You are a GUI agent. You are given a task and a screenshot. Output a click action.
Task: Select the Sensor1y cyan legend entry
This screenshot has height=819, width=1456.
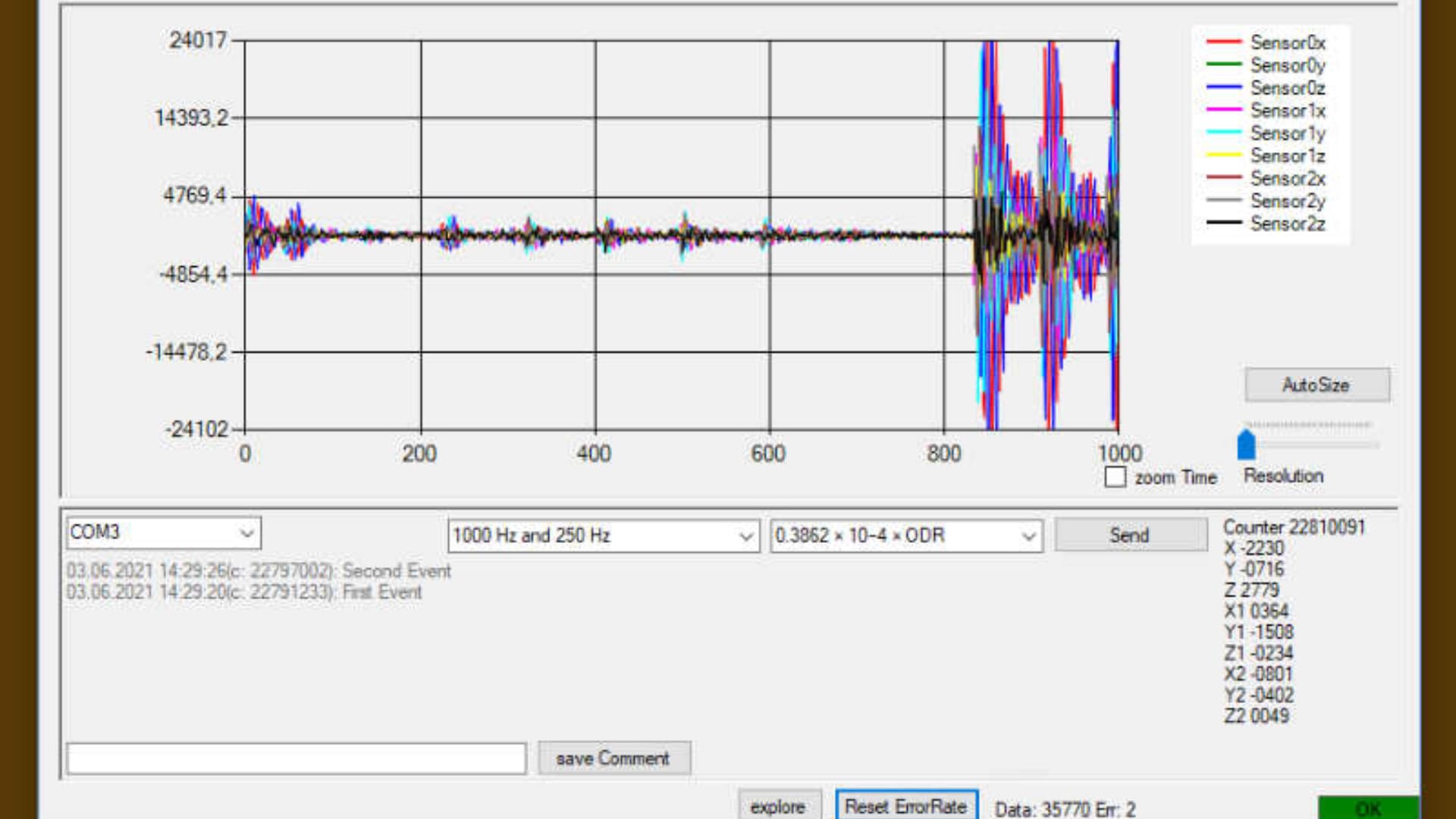[1266, 133]
